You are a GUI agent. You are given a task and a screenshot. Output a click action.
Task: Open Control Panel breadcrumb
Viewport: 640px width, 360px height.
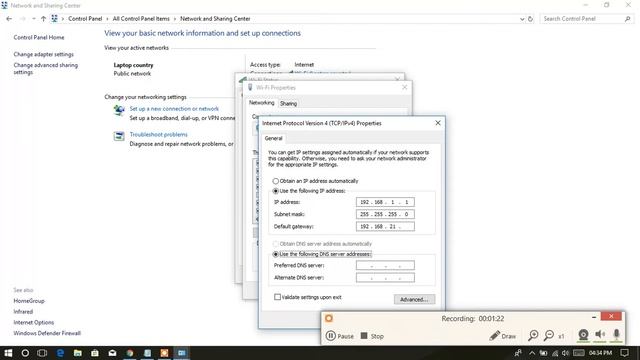click(85, 19)
